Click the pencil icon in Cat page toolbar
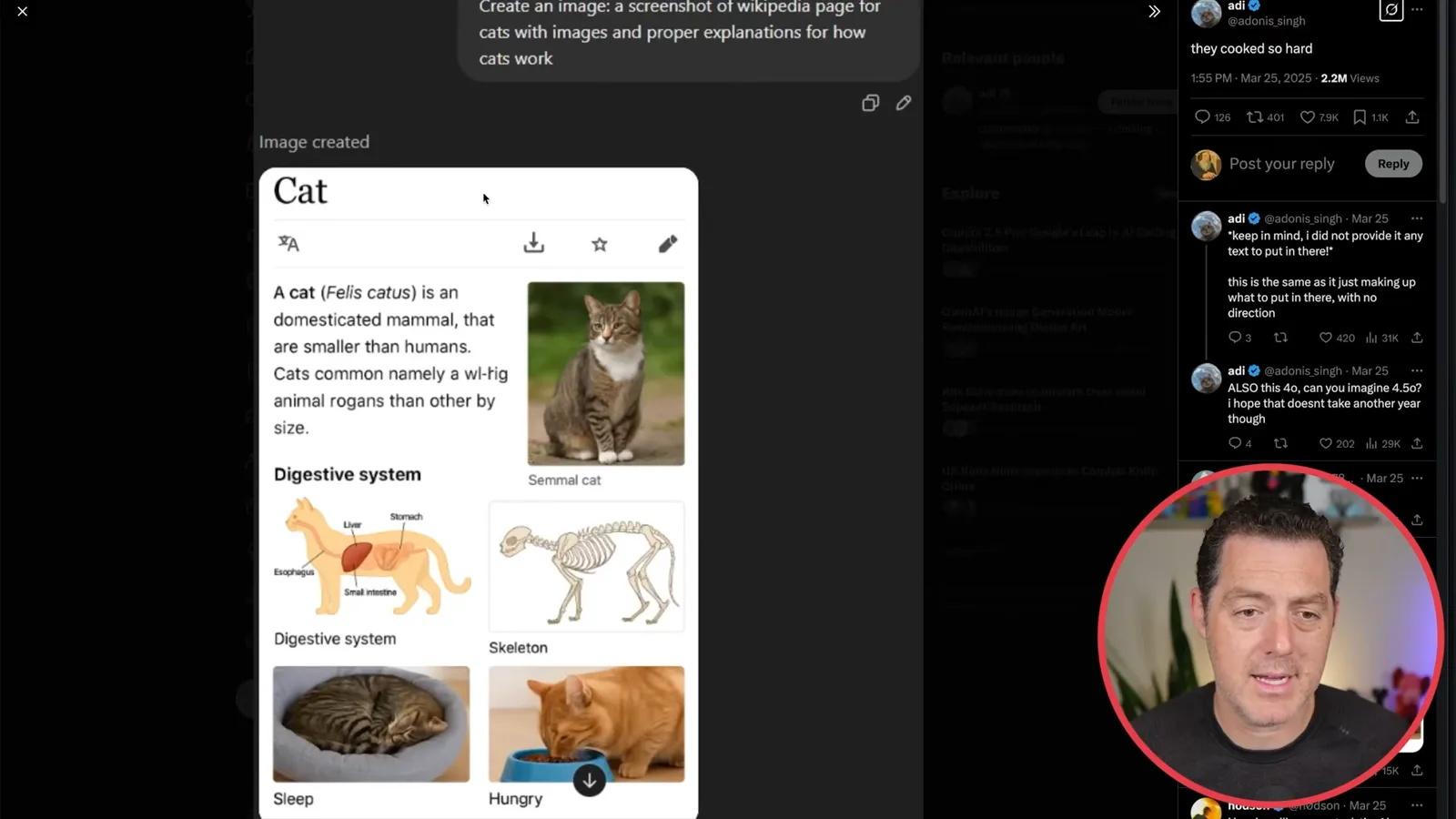 tap(668, 244)
